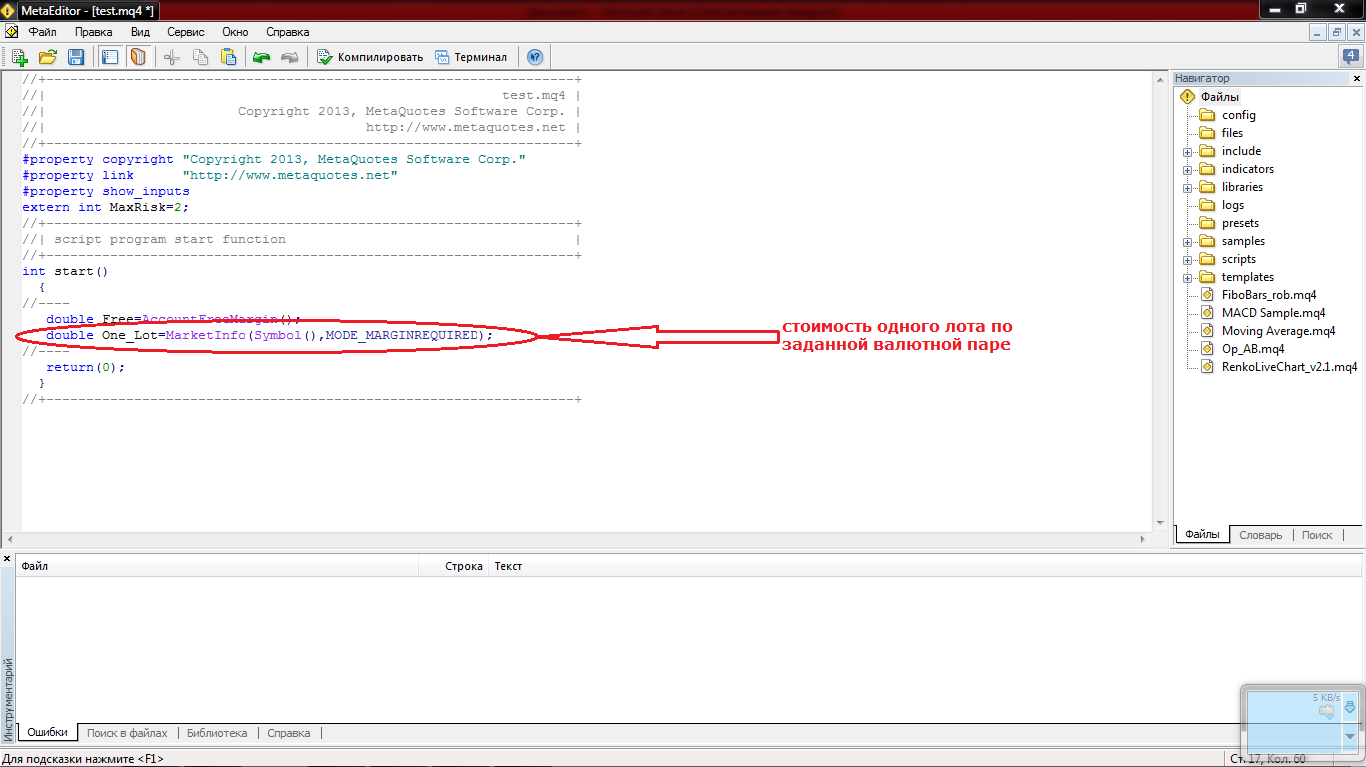Select MACD Sample.mq4 file in Navigator

tap(1273, 313)
